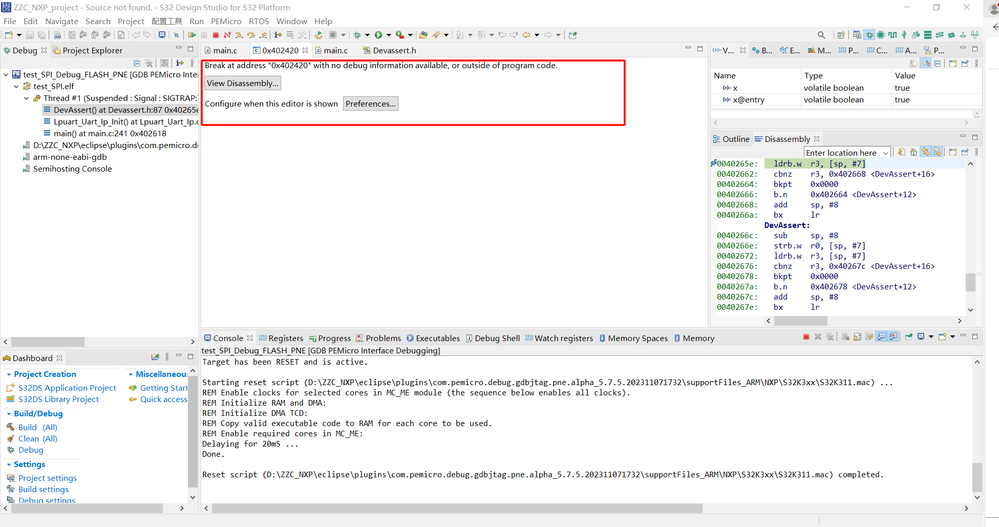Click the Preferences... button

tap(371, 104)
